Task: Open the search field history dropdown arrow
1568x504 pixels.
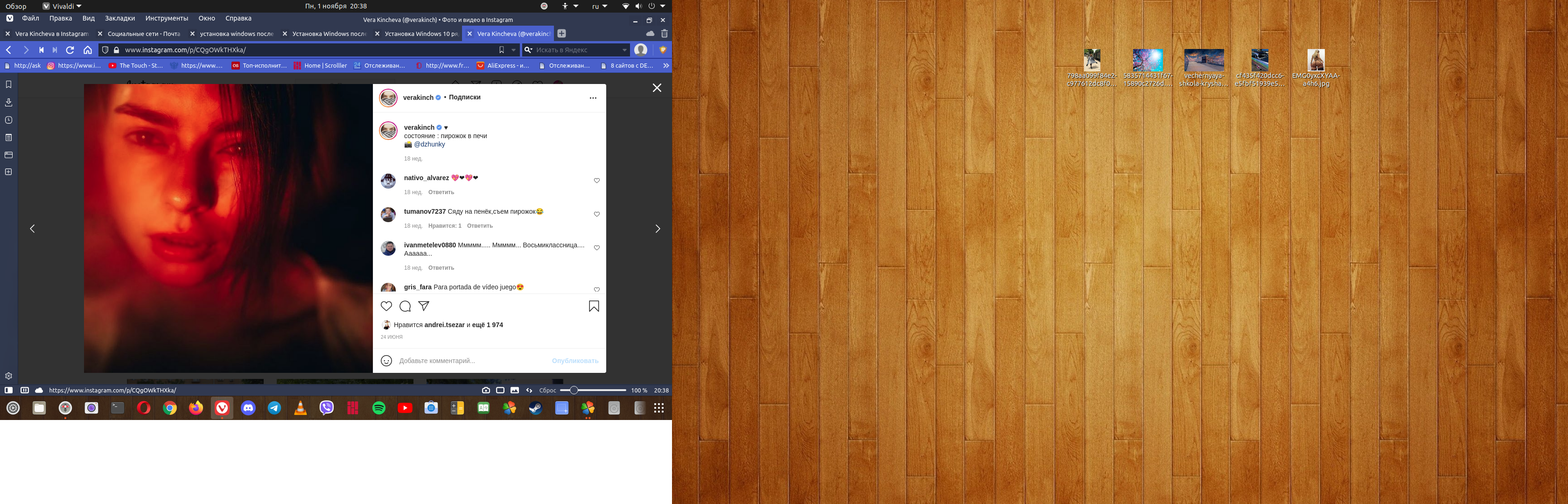Action: coord(624,50)
